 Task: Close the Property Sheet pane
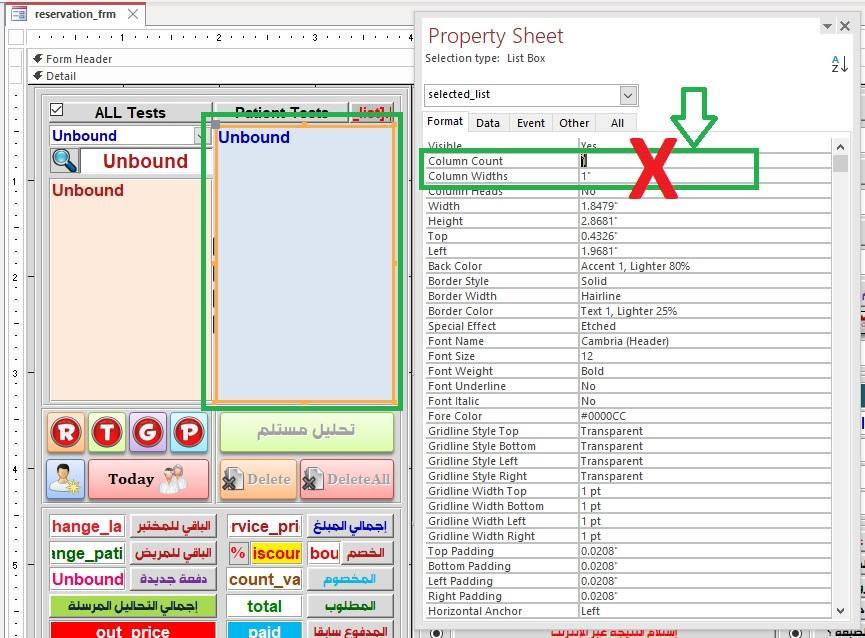pos(845,26)
